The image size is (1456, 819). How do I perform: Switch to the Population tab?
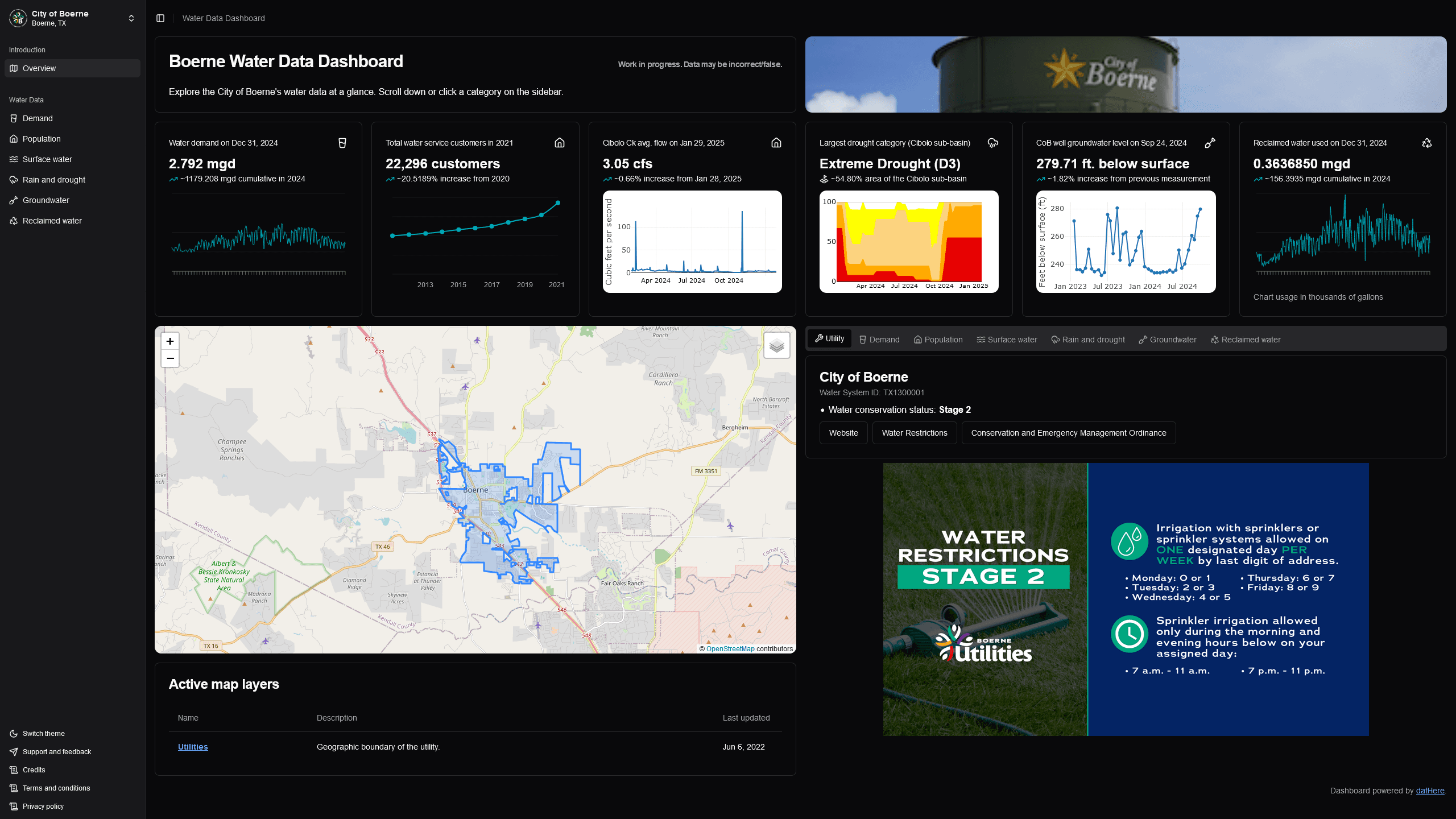click(938, 340)
